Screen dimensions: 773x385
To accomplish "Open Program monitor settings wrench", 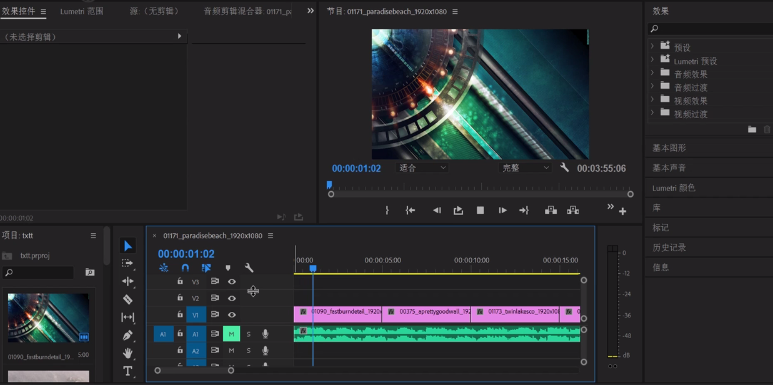I will pos(564,168).
